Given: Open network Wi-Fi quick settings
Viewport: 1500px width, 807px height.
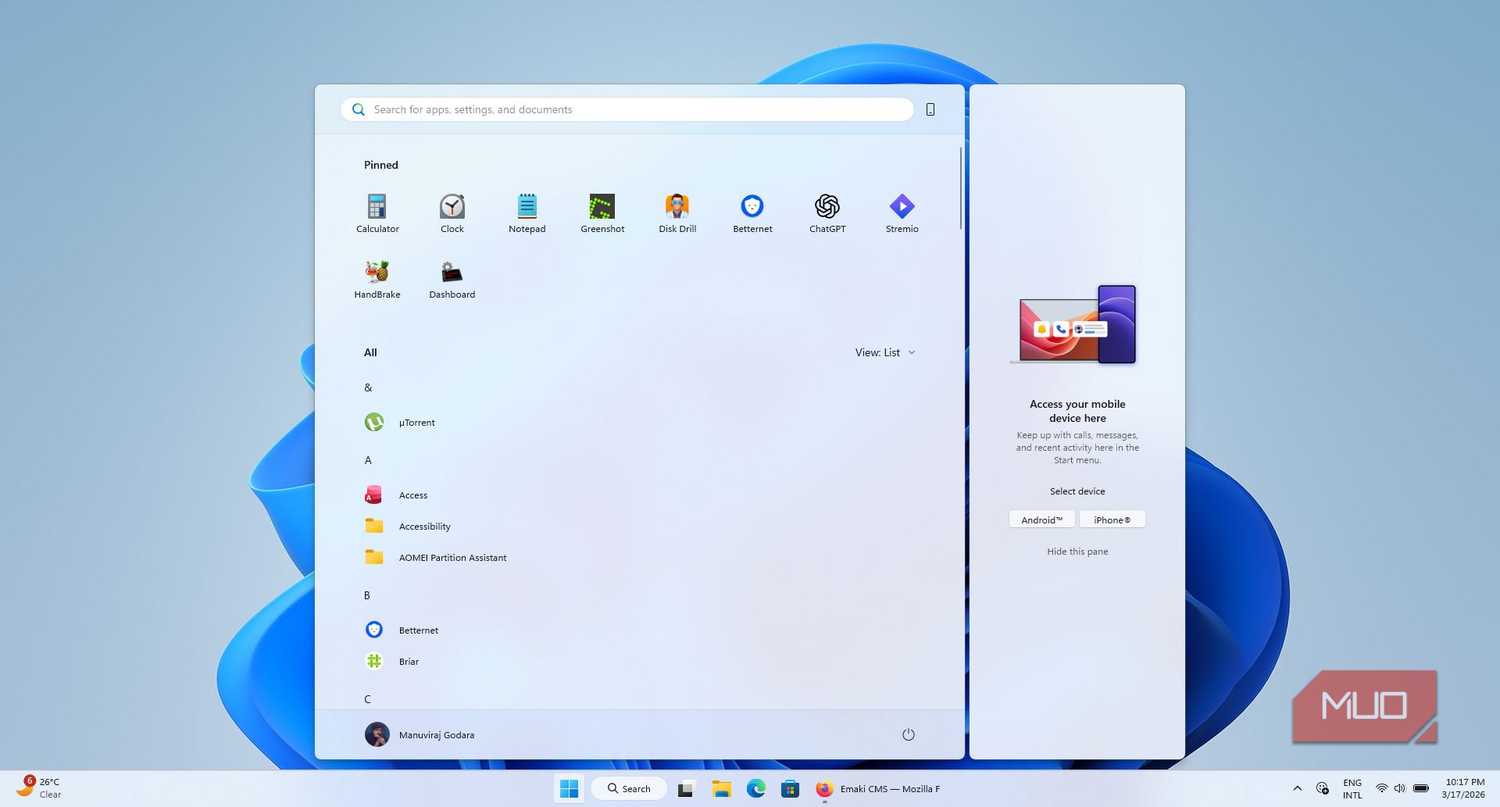Looking at the screenshot, I should point(1382,788).
